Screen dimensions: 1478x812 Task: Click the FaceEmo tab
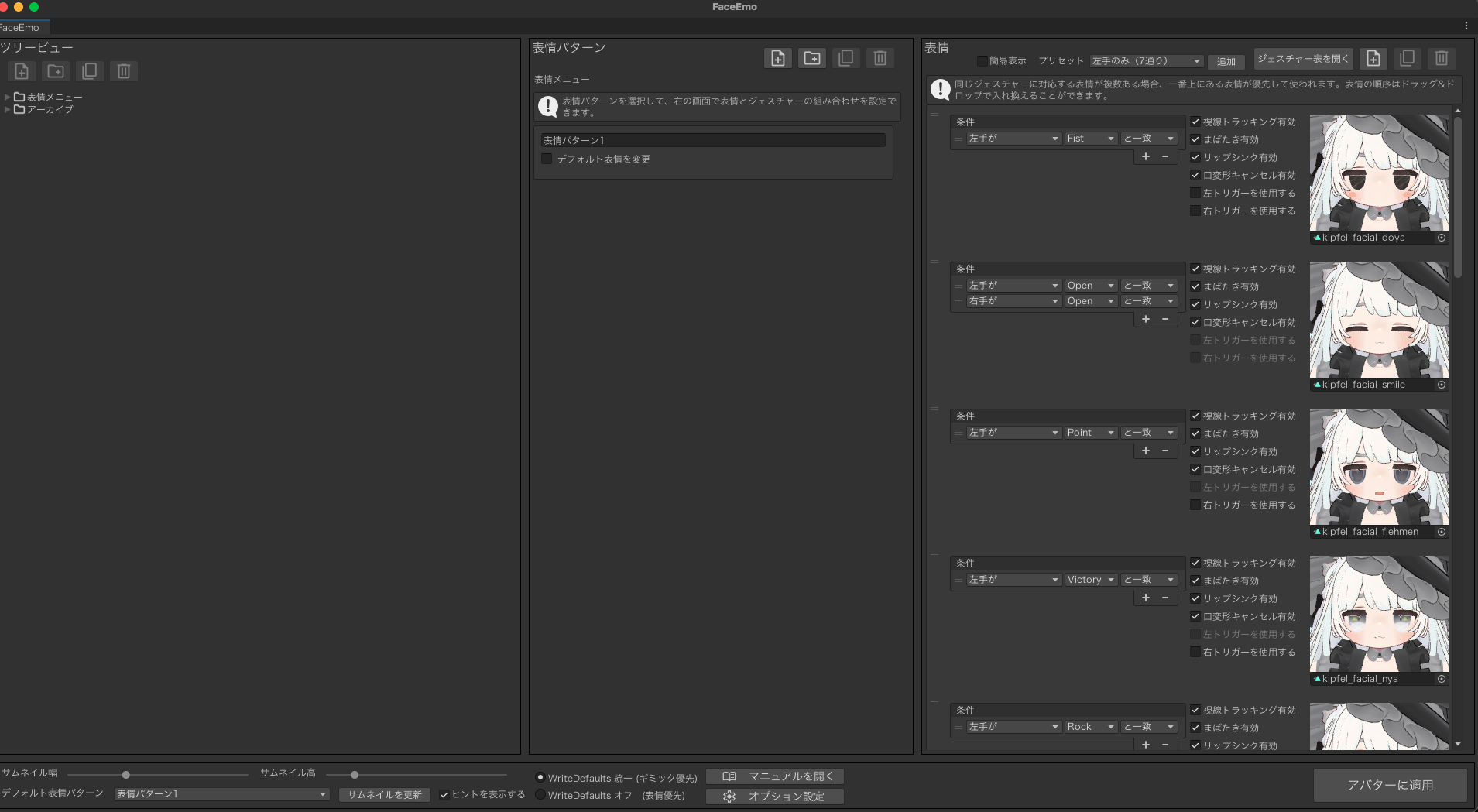click(19, 26)
